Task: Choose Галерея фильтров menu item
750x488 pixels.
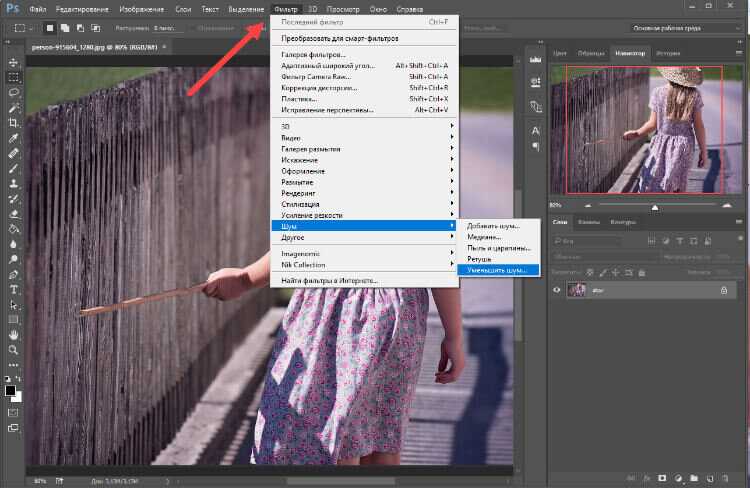Action: point(364,55)
